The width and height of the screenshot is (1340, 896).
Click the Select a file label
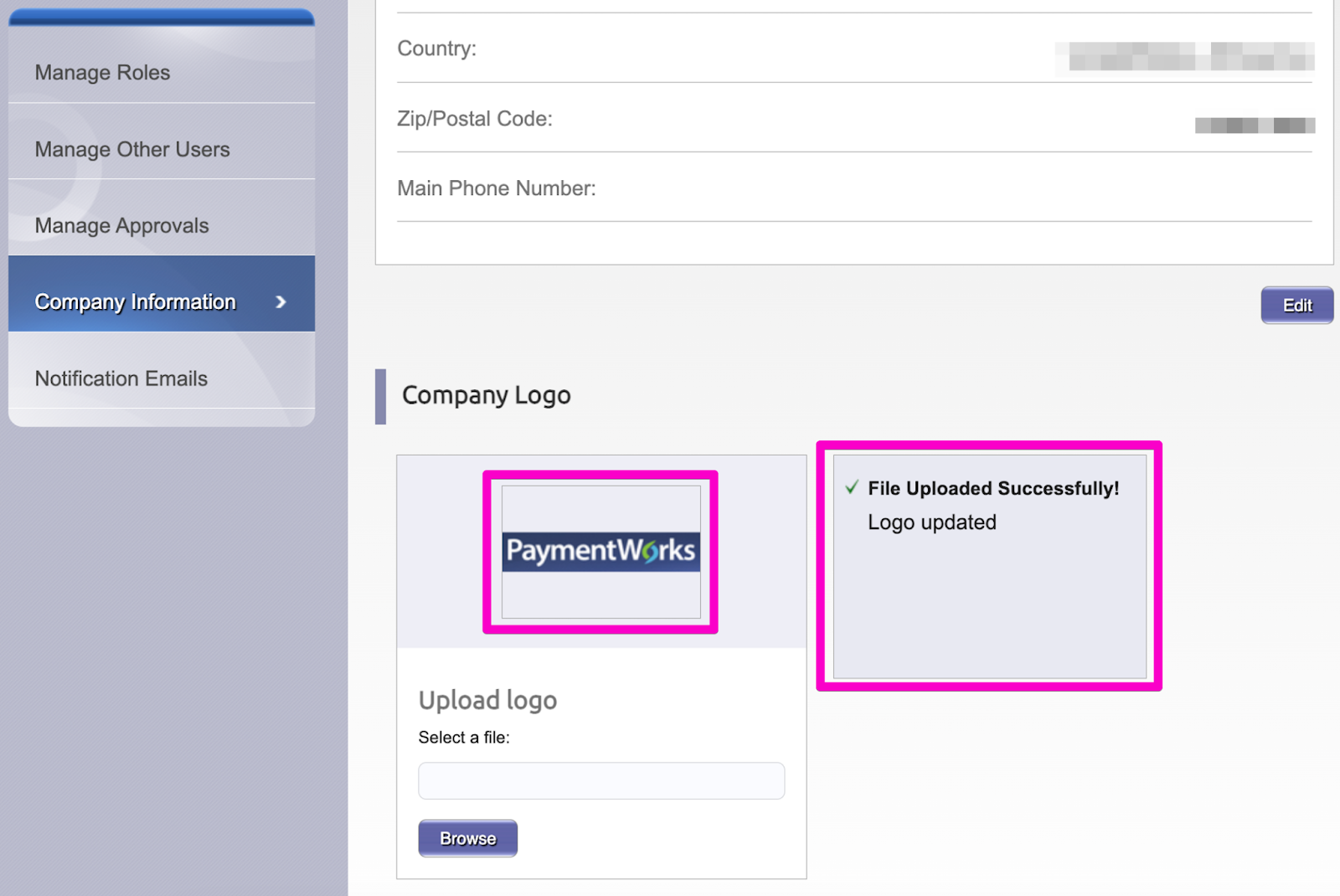tap(464, 738)
